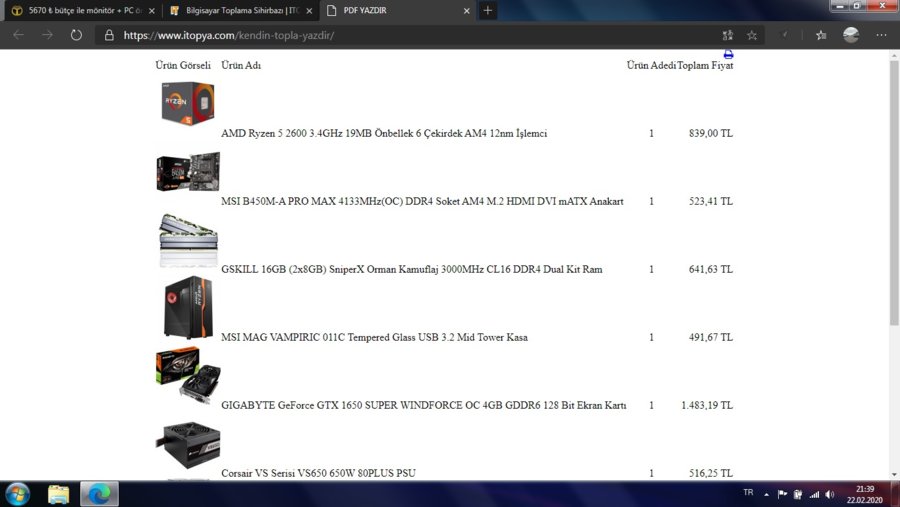Switch to the 5670 ₺ bütçe tab
This screenshot has width=900, height=507.
[80, 10]
